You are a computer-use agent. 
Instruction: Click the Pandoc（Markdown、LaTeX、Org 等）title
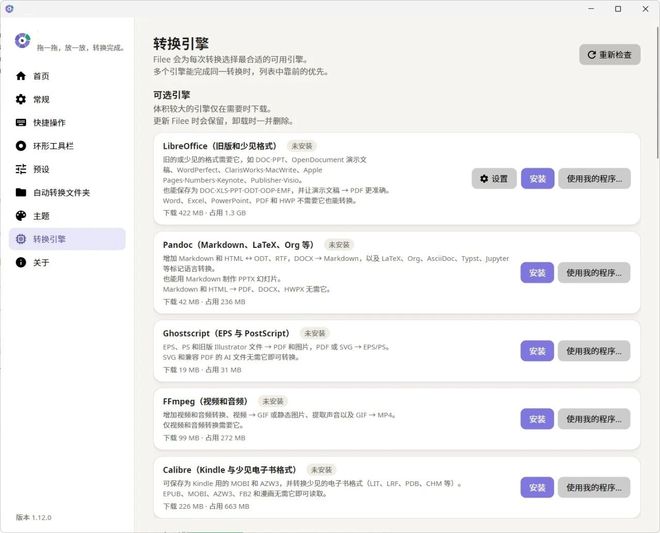pyautogui.click(x=240, y=245)
